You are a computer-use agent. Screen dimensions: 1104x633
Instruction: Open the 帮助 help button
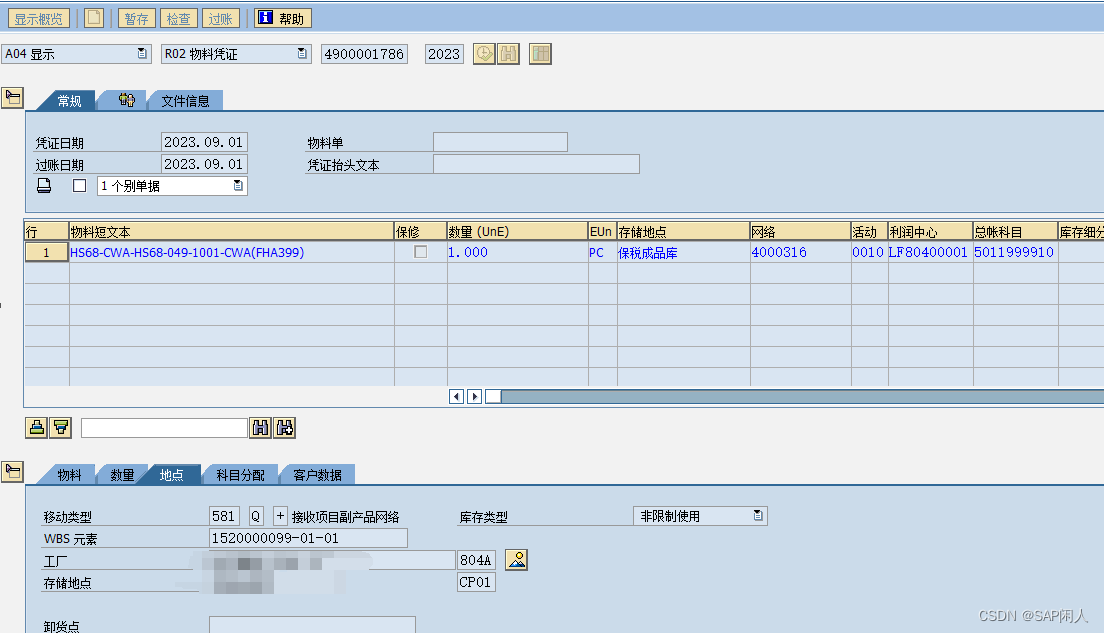pyautogui.click(x=282, y=18)
